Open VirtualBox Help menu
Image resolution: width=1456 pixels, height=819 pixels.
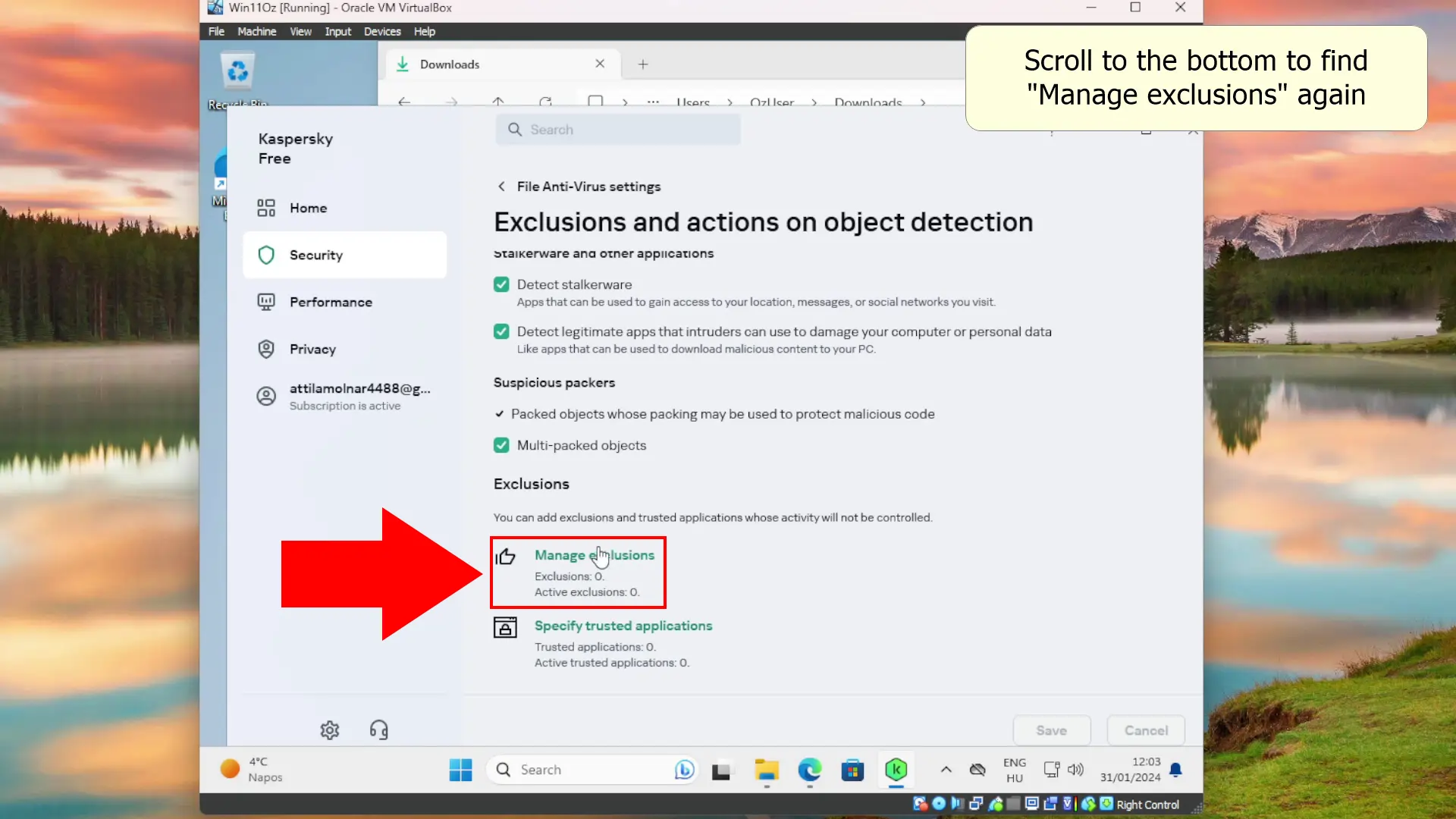click(425, 31)
